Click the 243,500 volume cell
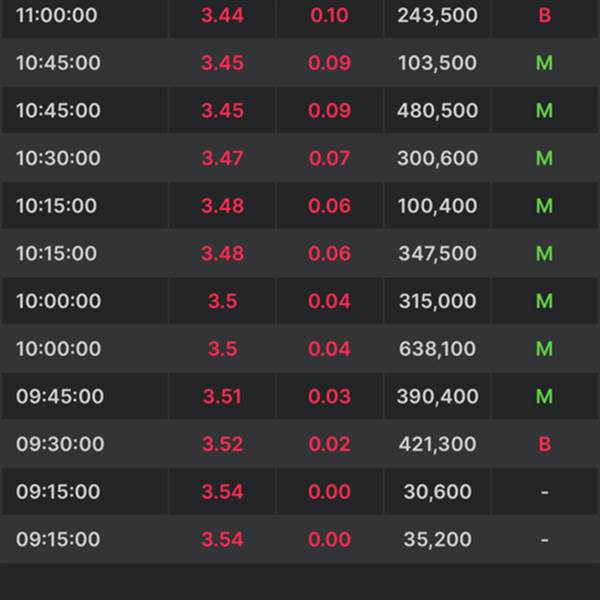The width and height of the screenshot is (600, 600). 437,16
